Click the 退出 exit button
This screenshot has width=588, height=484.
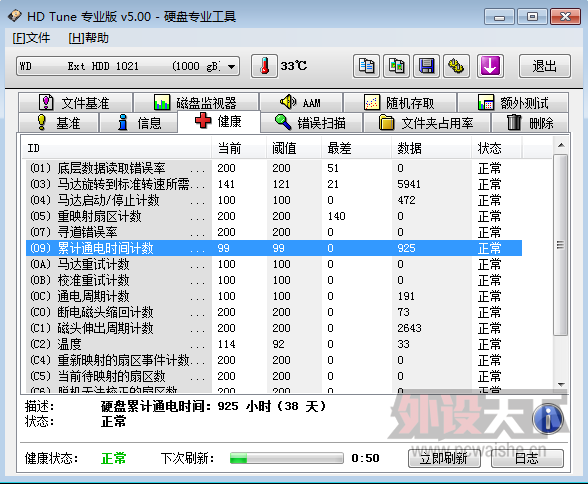[545, 66]
